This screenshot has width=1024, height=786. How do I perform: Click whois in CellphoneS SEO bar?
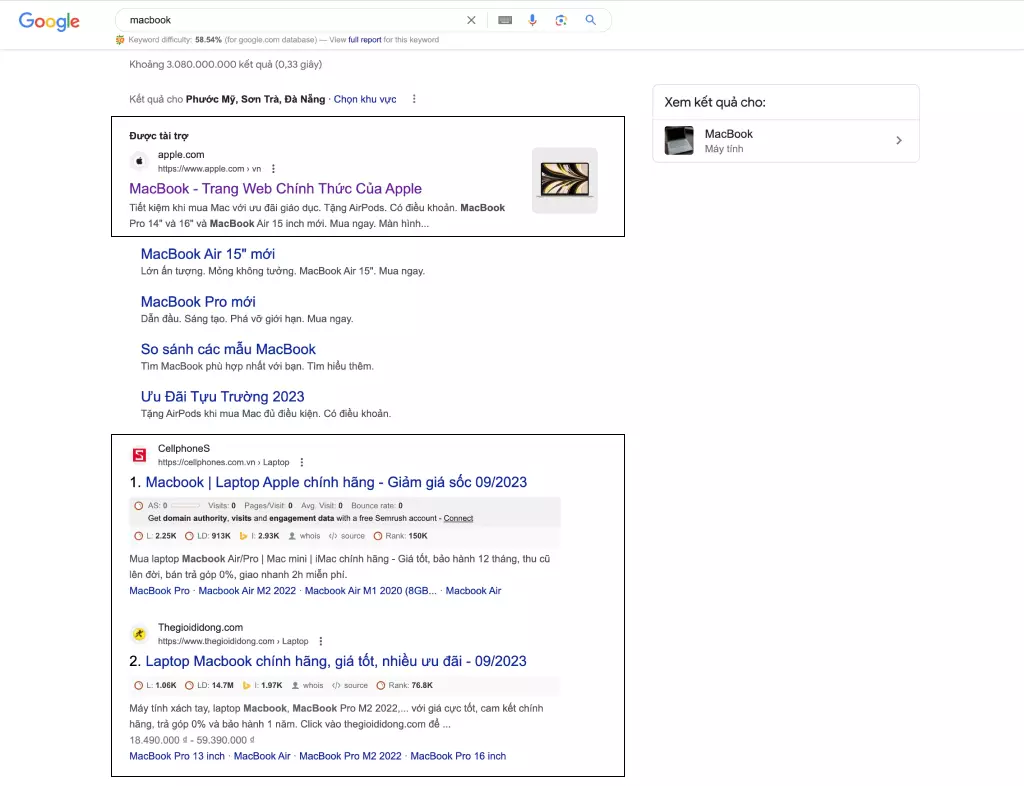(304, 536)
